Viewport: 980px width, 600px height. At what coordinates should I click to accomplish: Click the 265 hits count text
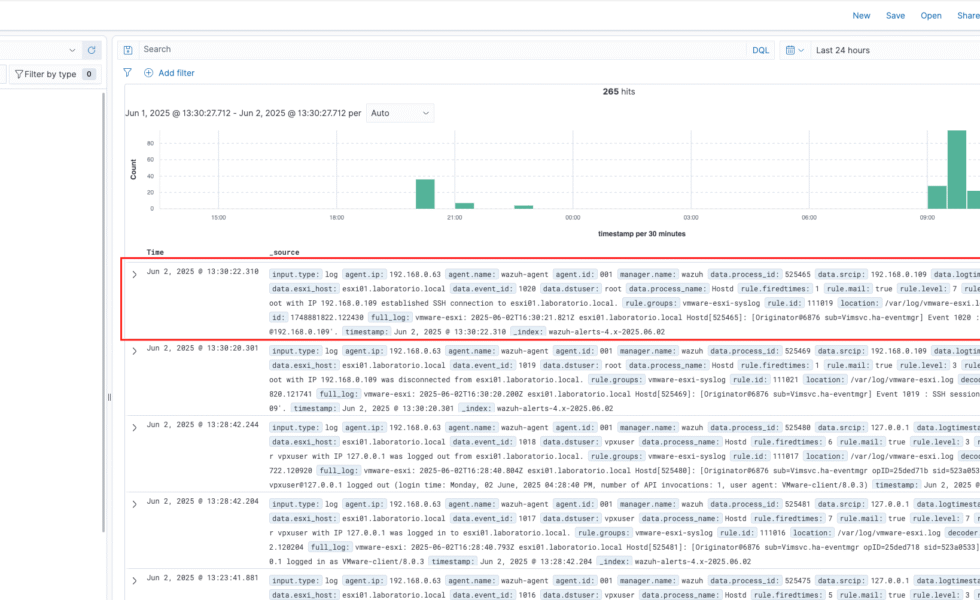pyautogui.click(x=619, y=91)
